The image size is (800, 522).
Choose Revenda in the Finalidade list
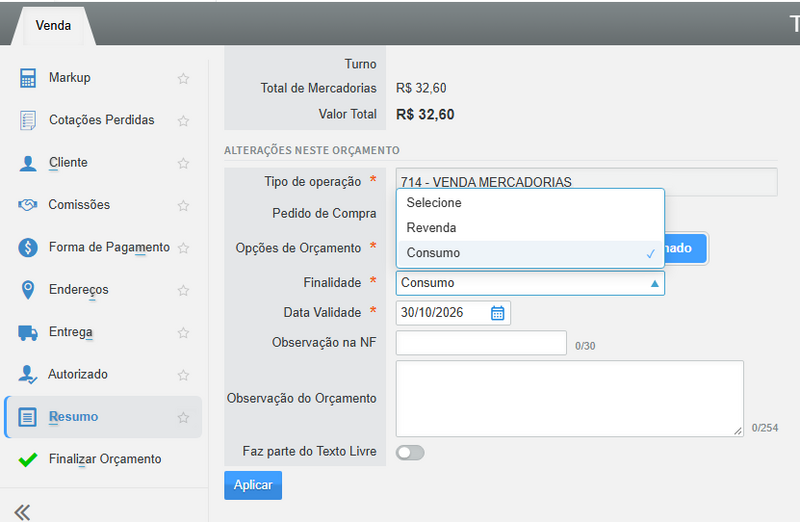pos(530,228)
